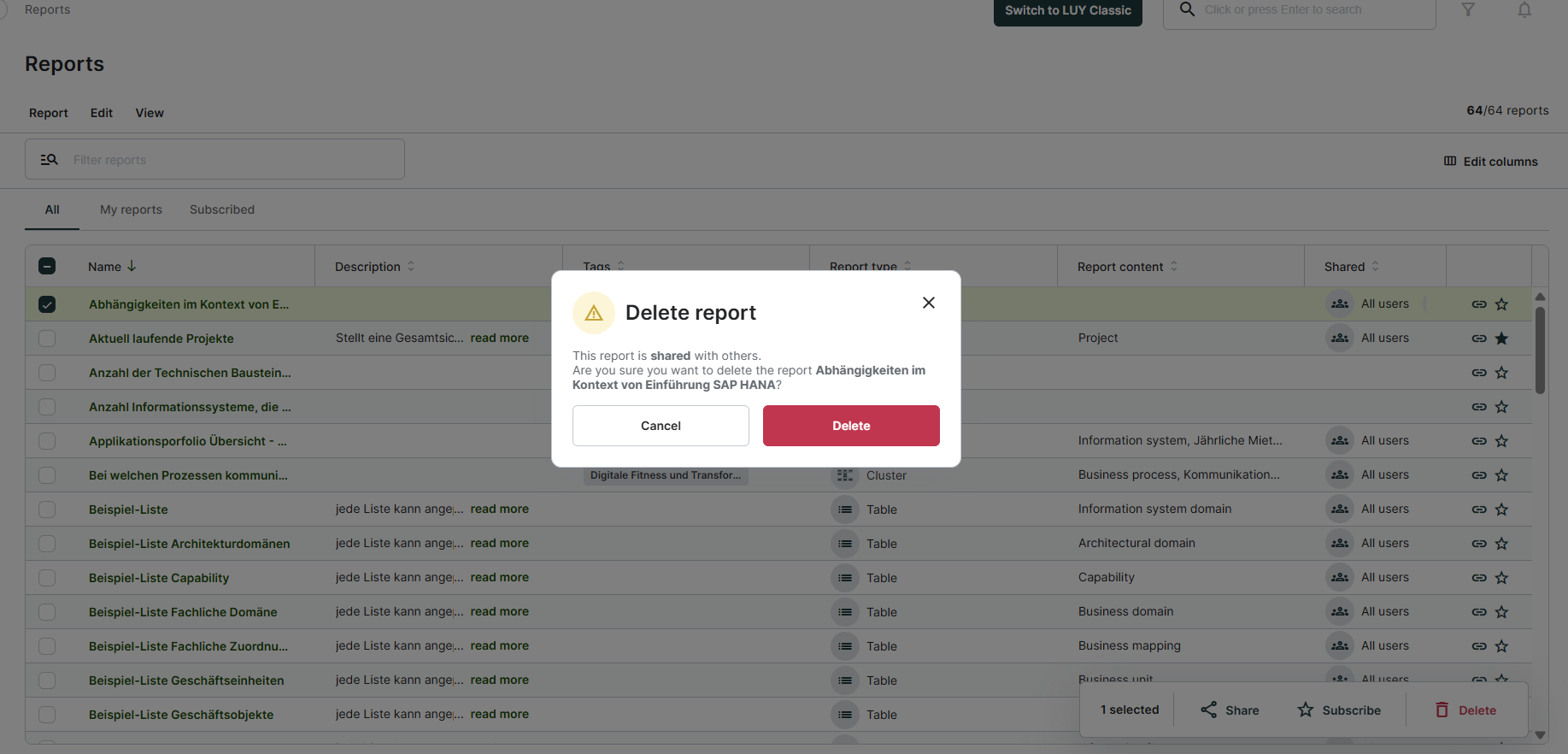1568x754 pixels.
Task: Star the Beispiel-Liste report
Action: click(1501, 510)
